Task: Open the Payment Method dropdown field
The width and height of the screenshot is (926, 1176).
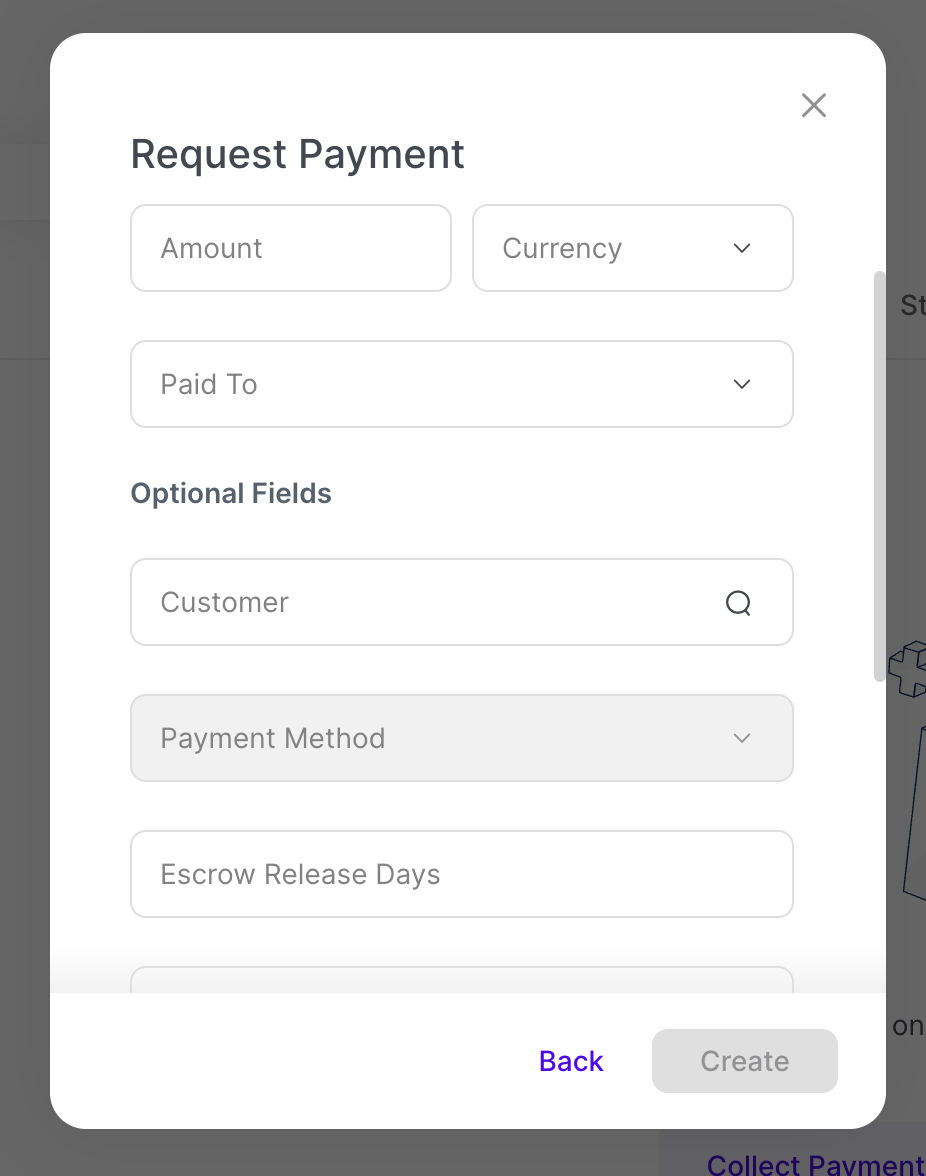Action: (x=440, y=738)
